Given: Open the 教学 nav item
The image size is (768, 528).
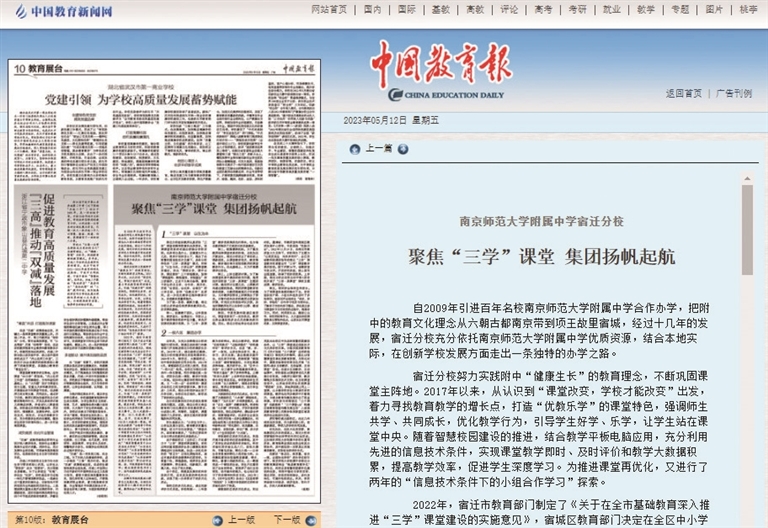Looking at the screenshot, I should coord(647,10).
